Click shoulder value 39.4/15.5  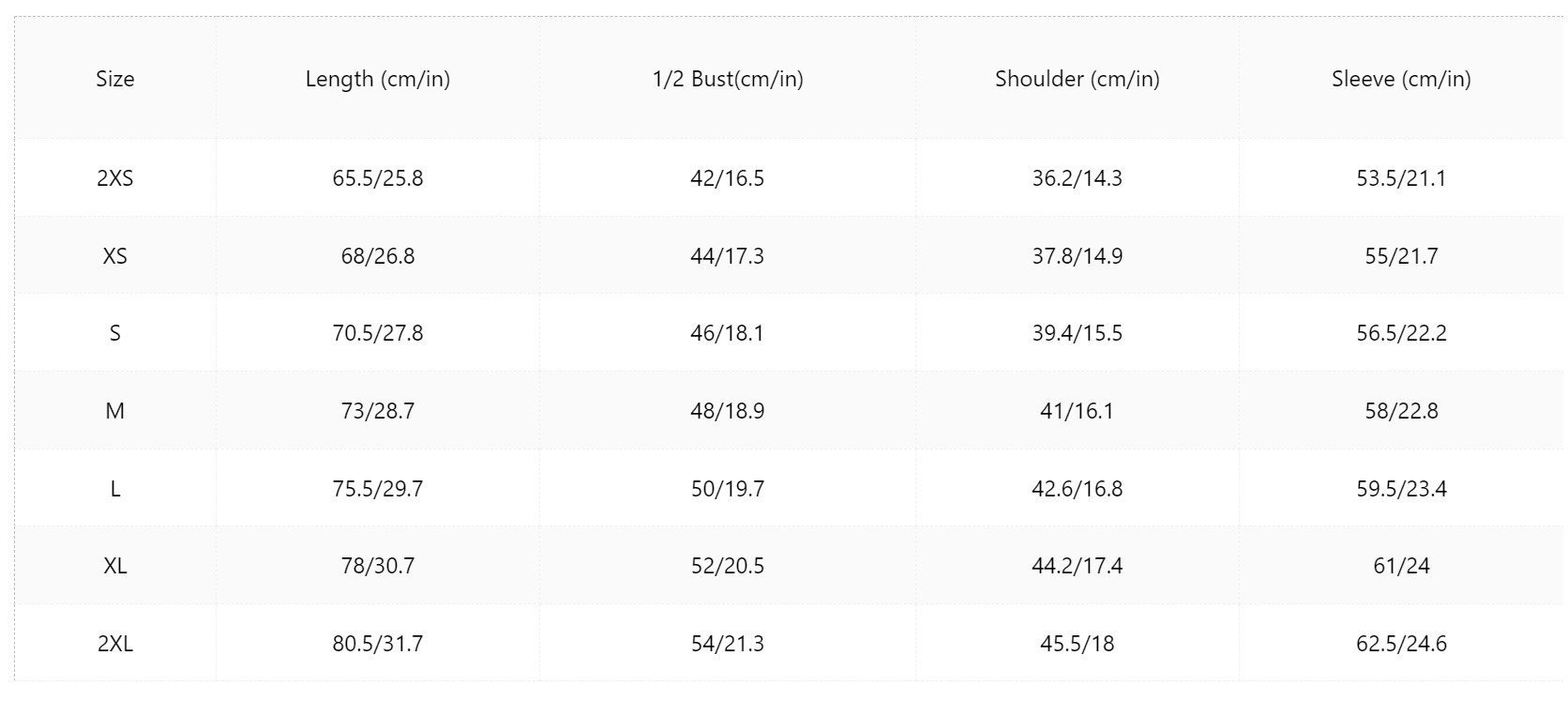(1078, 333)
